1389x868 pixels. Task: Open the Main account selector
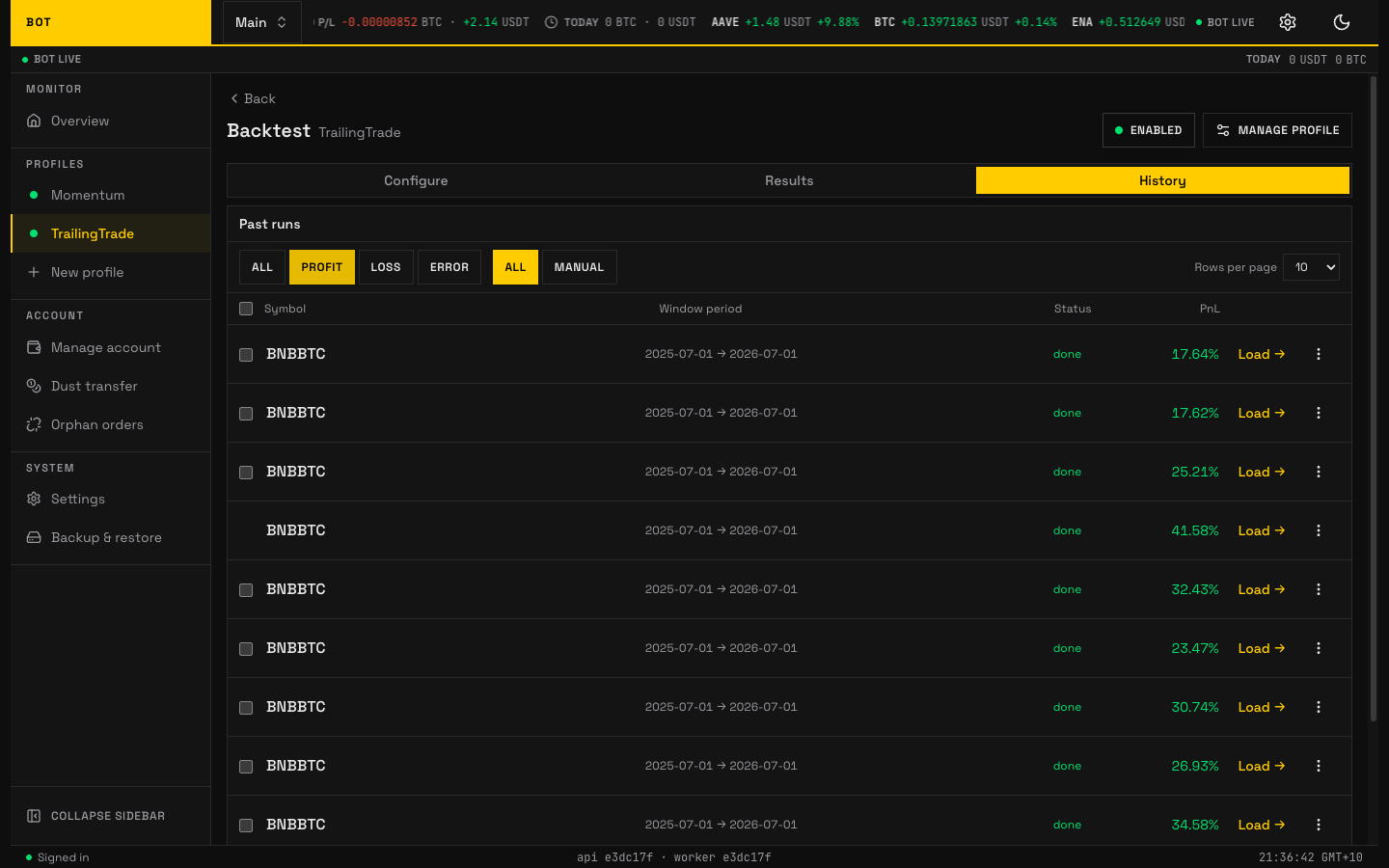click(261, 22)
